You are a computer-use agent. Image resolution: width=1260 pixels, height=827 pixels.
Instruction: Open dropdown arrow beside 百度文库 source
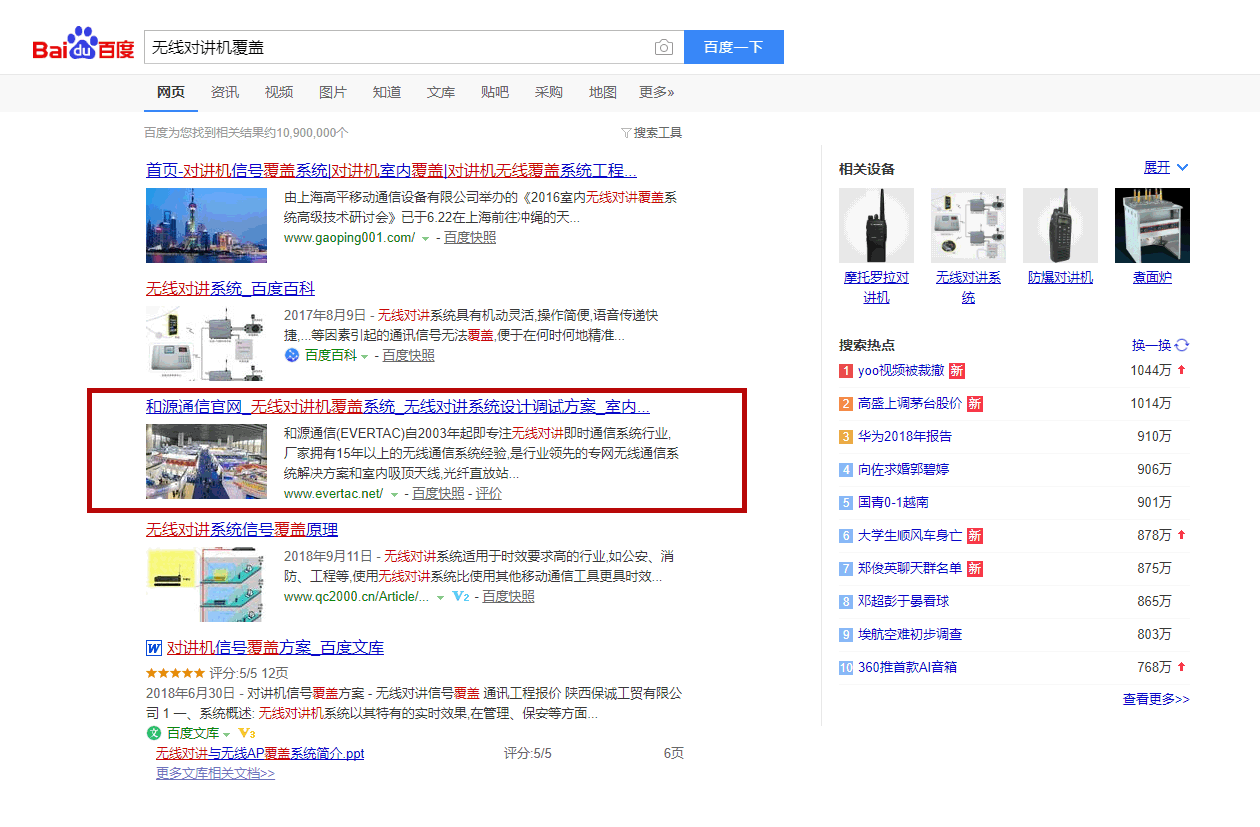point(226,734)
